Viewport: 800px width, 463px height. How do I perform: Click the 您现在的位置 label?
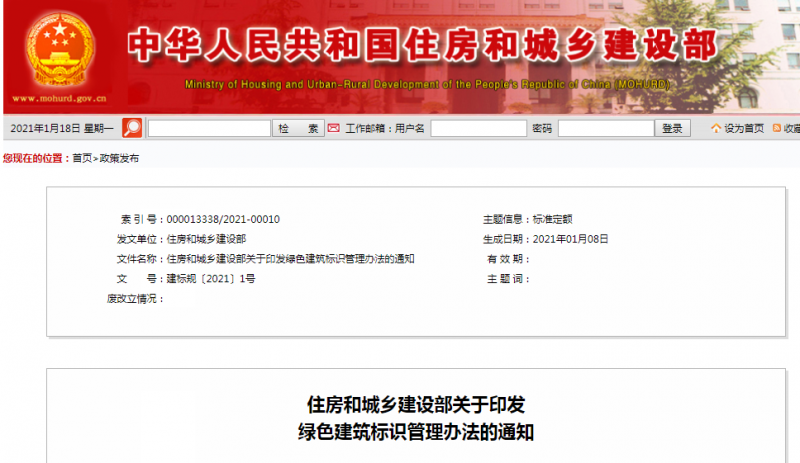pyautogui.click(x=36, y=158)
